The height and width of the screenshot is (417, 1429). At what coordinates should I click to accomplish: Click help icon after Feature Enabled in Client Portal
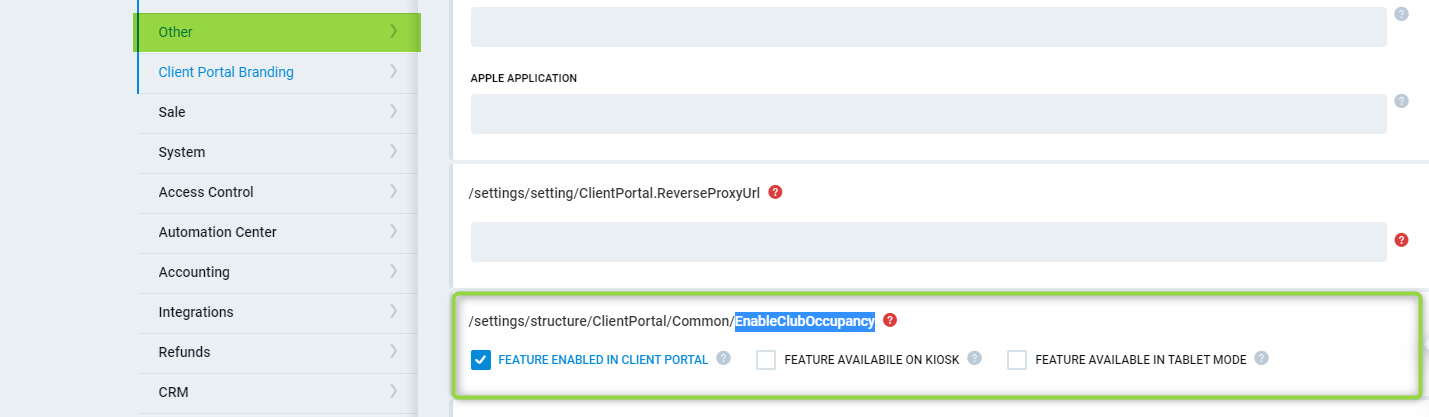pyautogui.click(x=723, y=358)
